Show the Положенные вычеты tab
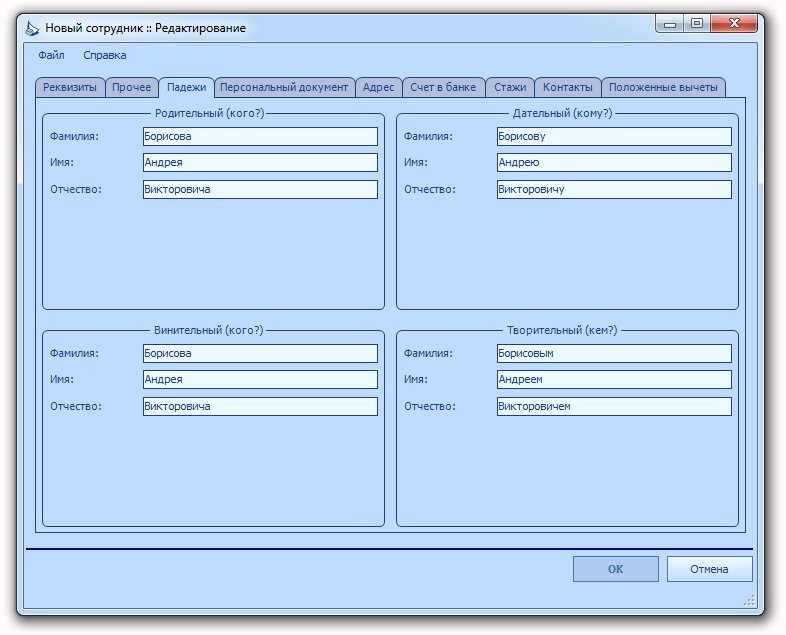 [x=663, y=87]
